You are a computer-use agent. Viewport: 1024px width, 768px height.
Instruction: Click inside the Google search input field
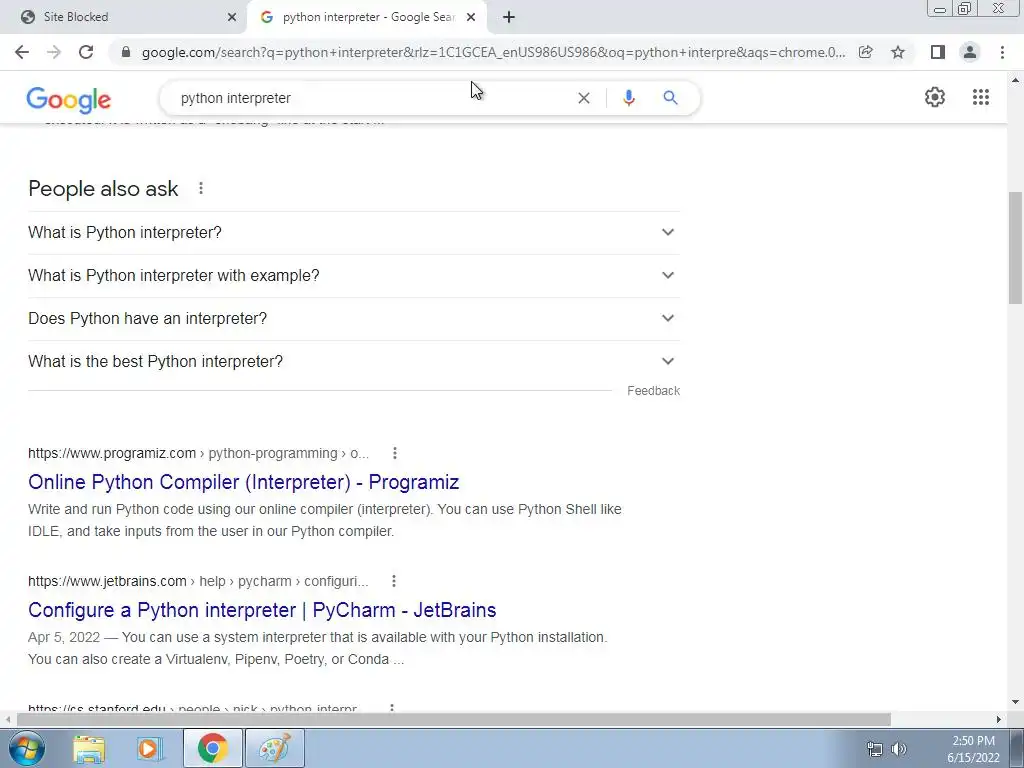[x=372, y=98]
